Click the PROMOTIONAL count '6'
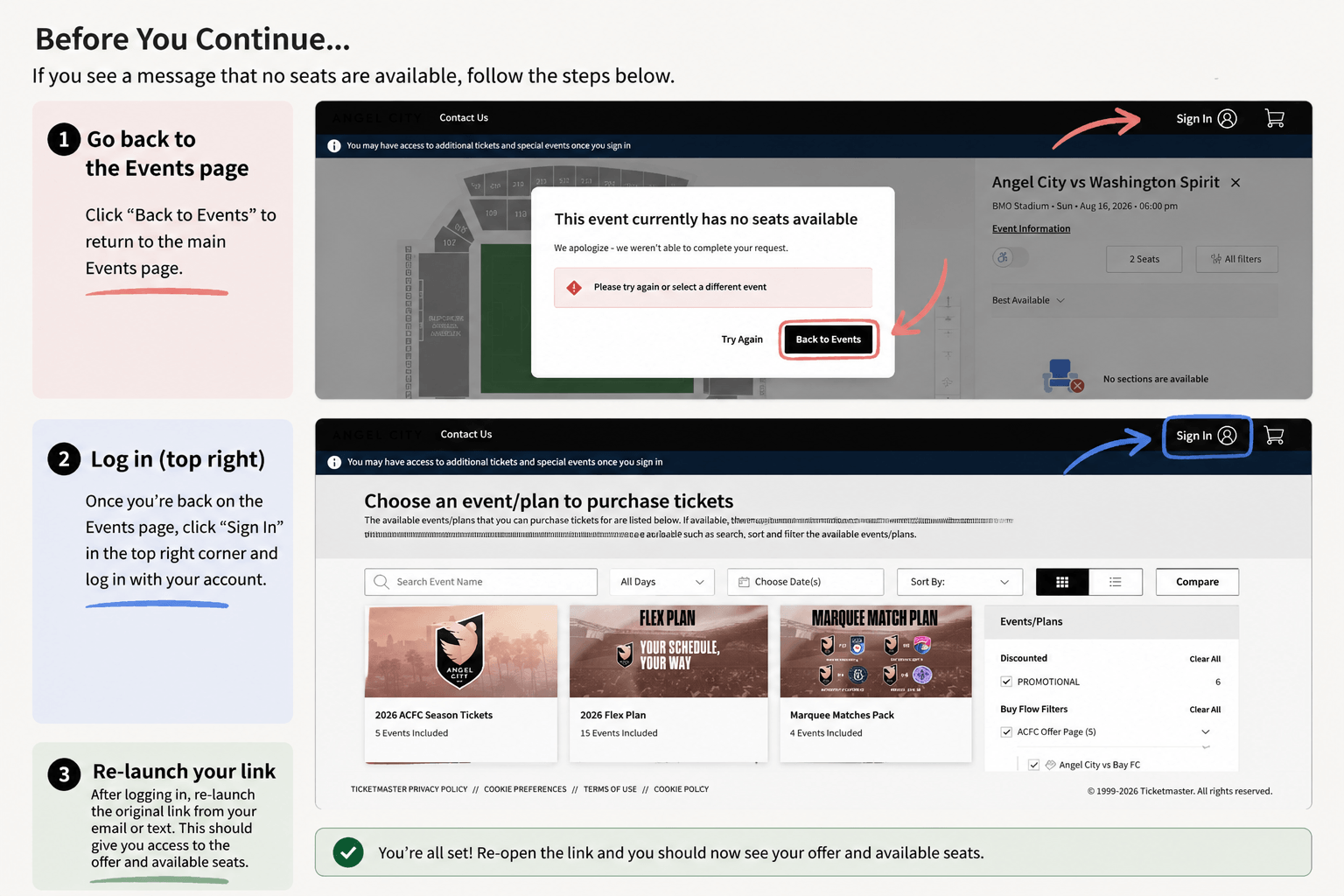 [1218, 682]
